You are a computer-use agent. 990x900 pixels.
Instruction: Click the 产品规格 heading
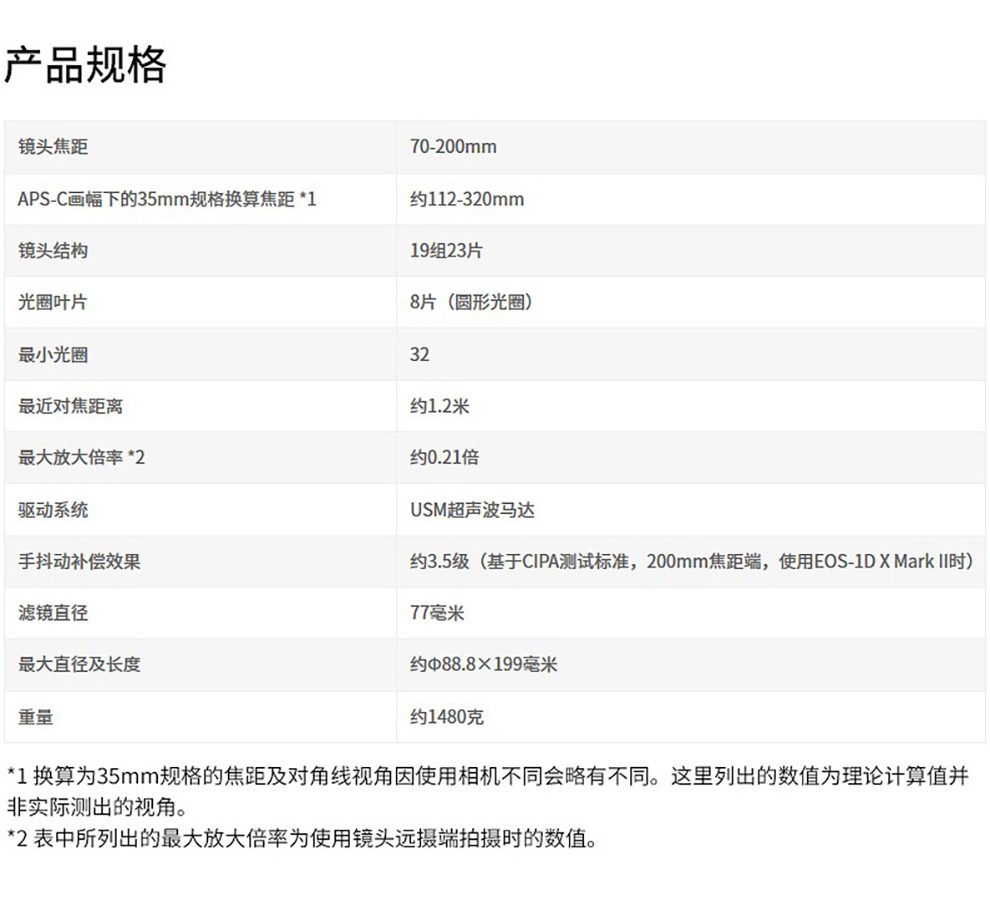[85, 64]
